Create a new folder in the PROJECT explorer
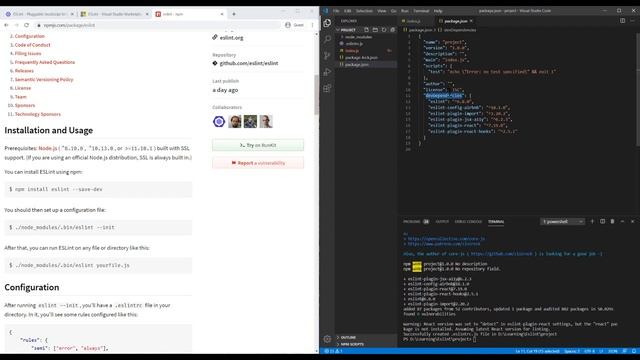The width and height of the screenshot is (640, 360). [x=375, y=30]
